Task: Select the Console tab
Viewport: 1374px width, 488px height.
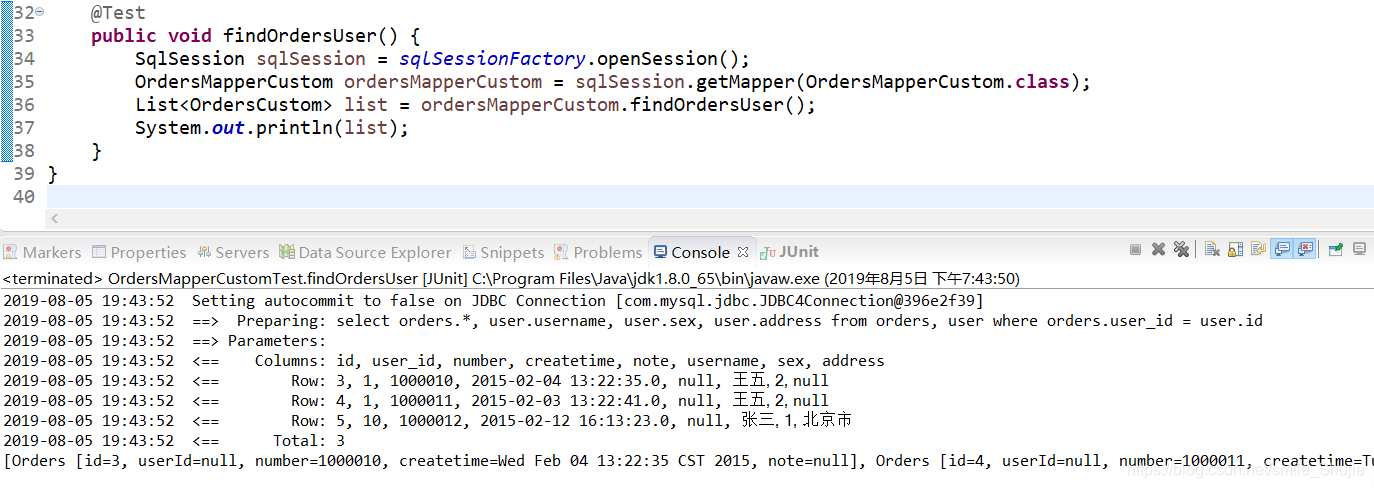Action: click(x=692, y=252)
